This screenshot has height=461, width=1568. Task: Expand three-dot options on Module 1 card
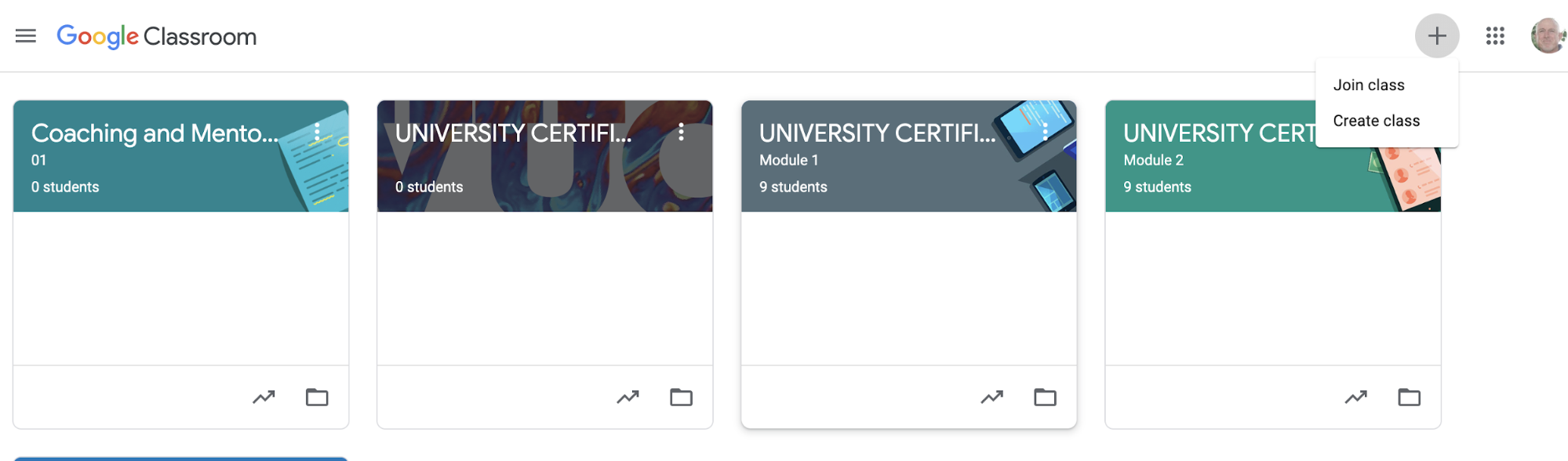[x=1045, y=132]
